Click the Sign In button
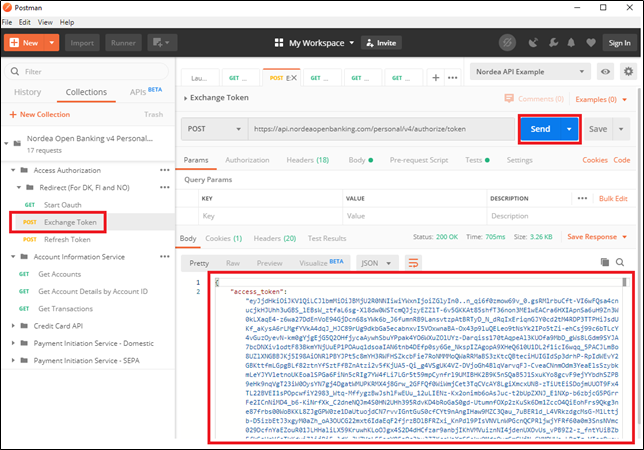The height and width of the screenshot is (450, 644). (x=619, y=43)
